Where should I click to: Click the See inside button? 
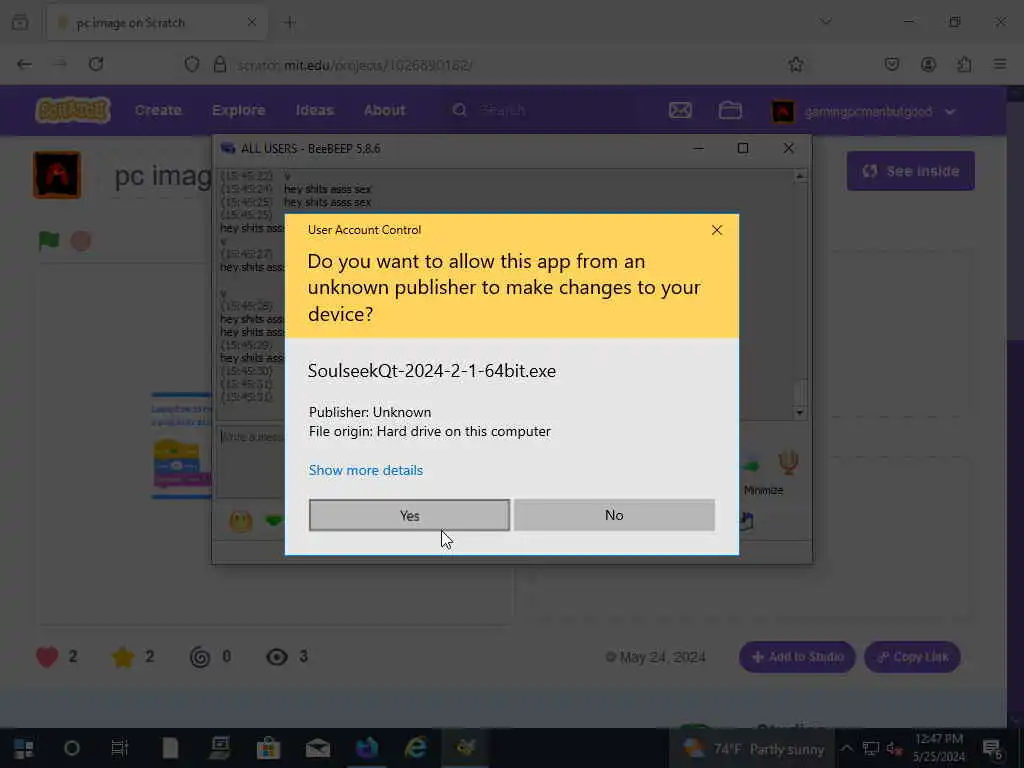pos(910,171)
